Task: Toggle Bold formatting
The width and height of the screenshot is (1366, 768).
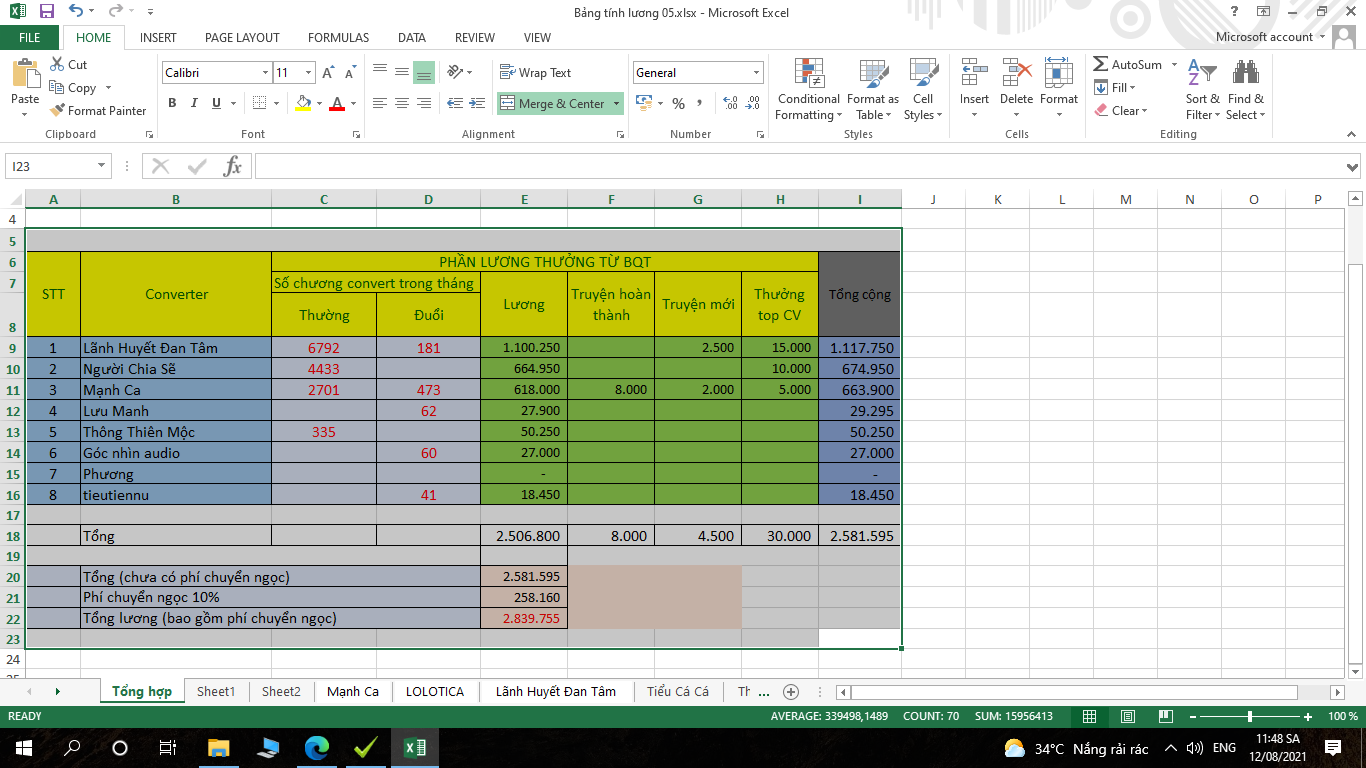Action: (x=172, y=103)
